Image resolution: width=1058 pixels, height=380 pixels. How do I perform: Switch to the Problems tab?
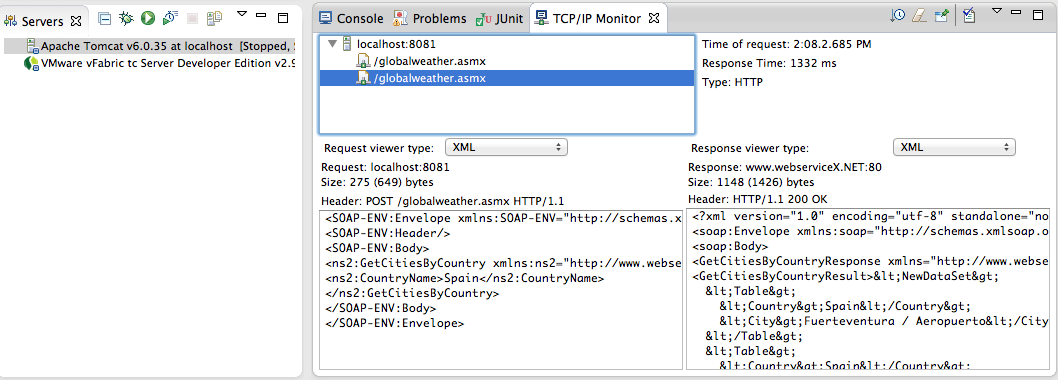tap(430, 18)
